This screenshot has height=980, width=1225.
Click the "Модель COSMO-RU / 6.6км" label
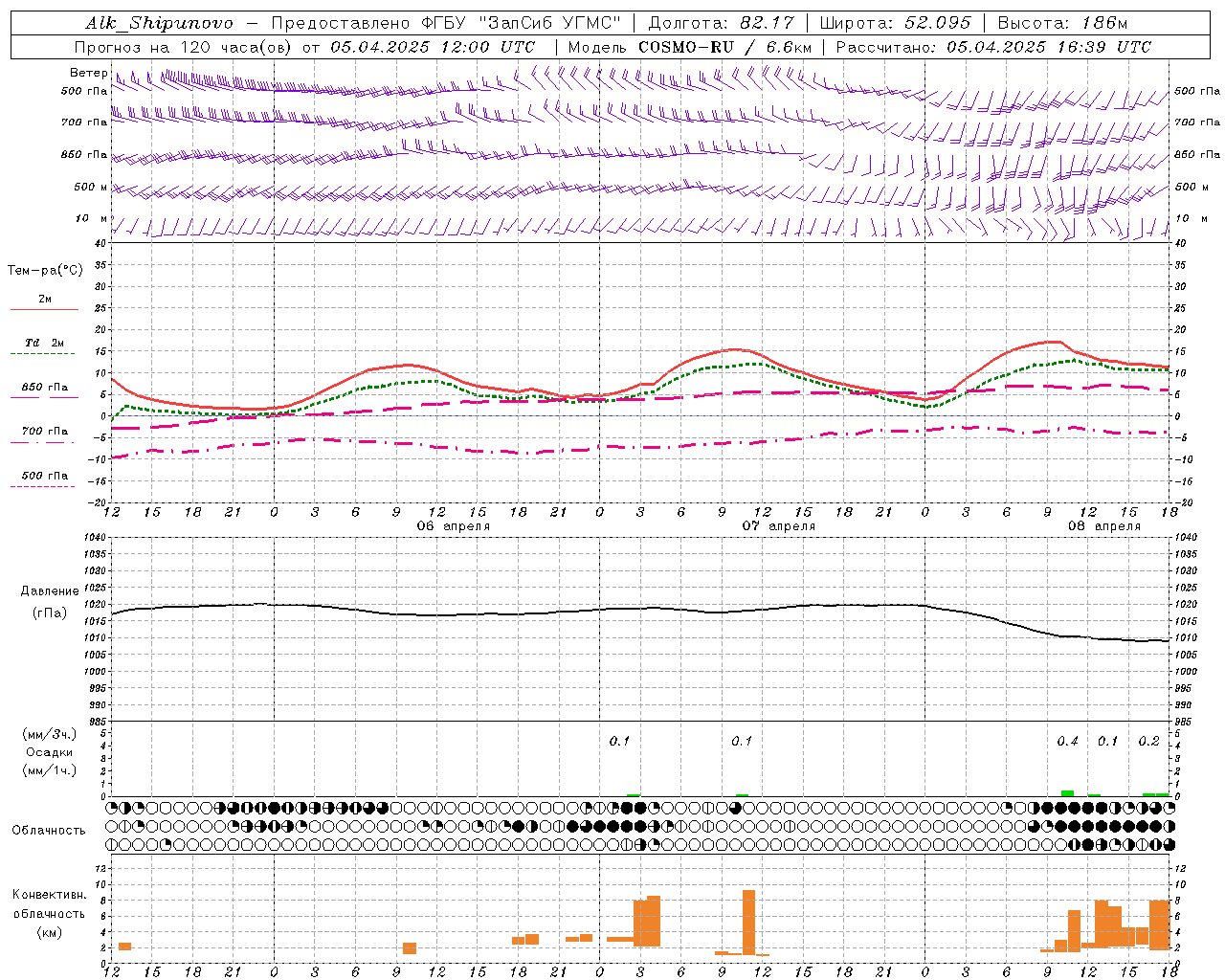690,47
